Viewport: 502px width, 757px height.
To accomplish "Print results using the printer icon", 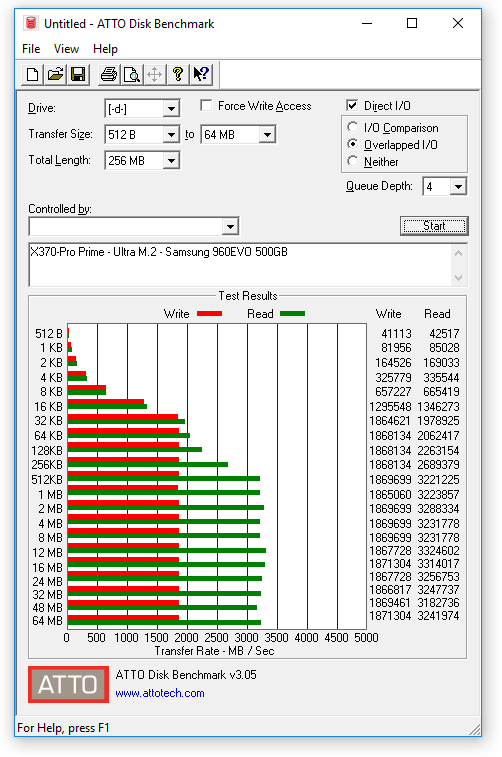I will click(109, 74).
